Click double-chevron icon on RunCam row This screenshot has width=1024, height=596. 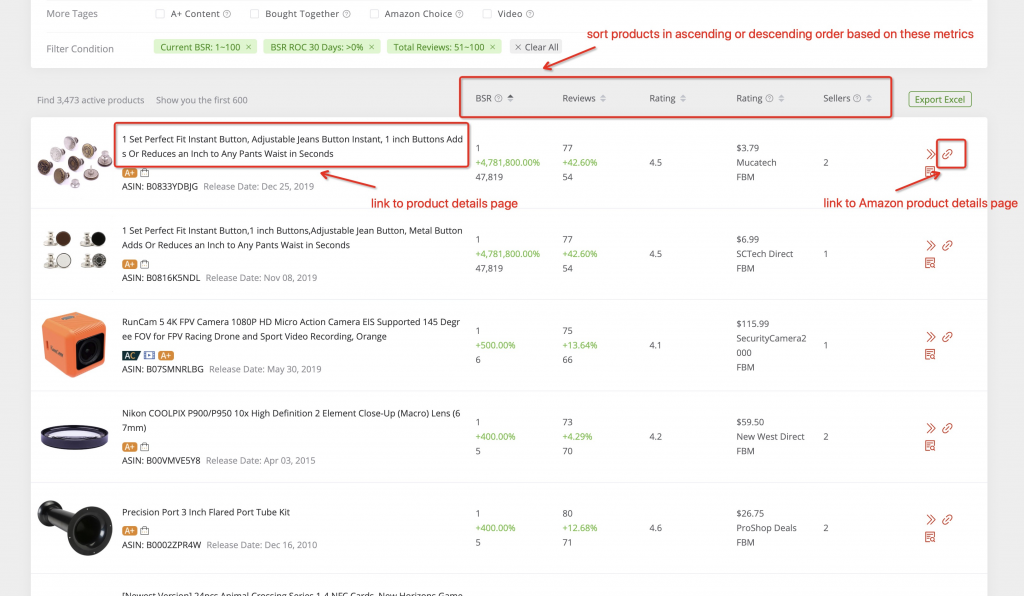[931, 337]
